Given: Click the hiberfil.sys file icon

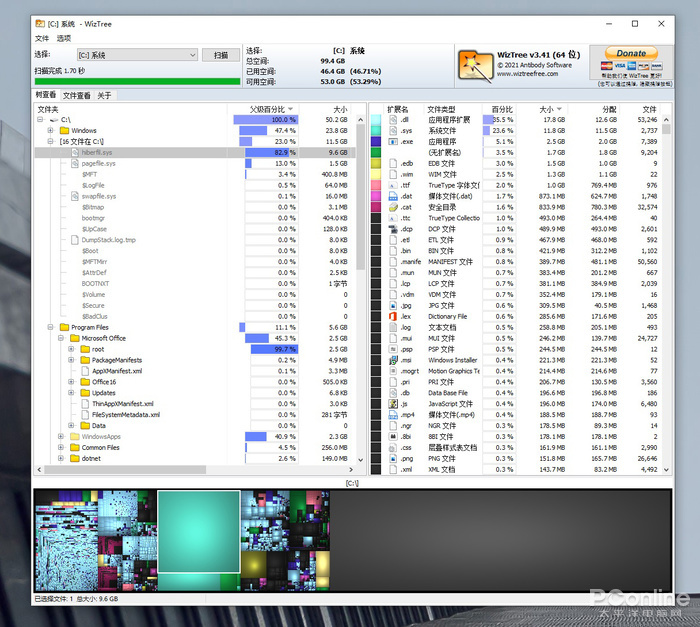Looking at the screenshot, I should (x=76, y=152).
